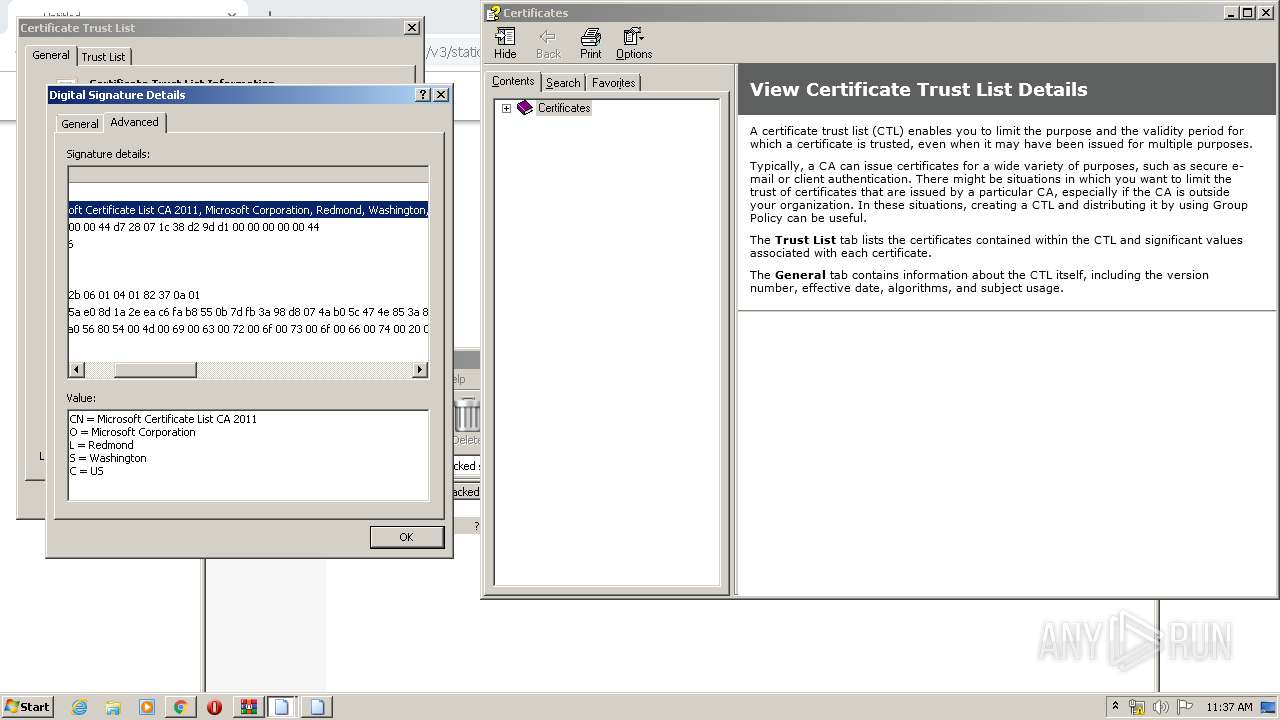Click the network warning tray icon
Viewport: 1280px width, 720px height.
[1137, 707]
